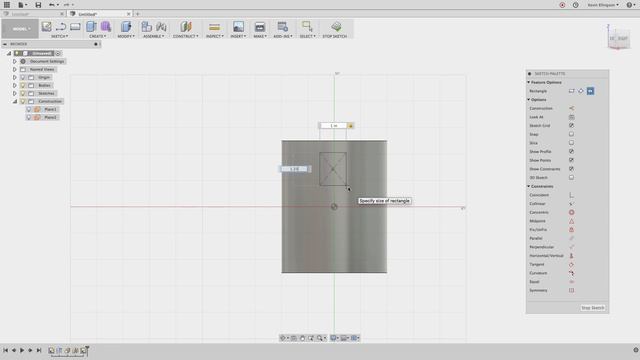
Task: Click the Midpoint constraint icon
Action: pos(571,221)
